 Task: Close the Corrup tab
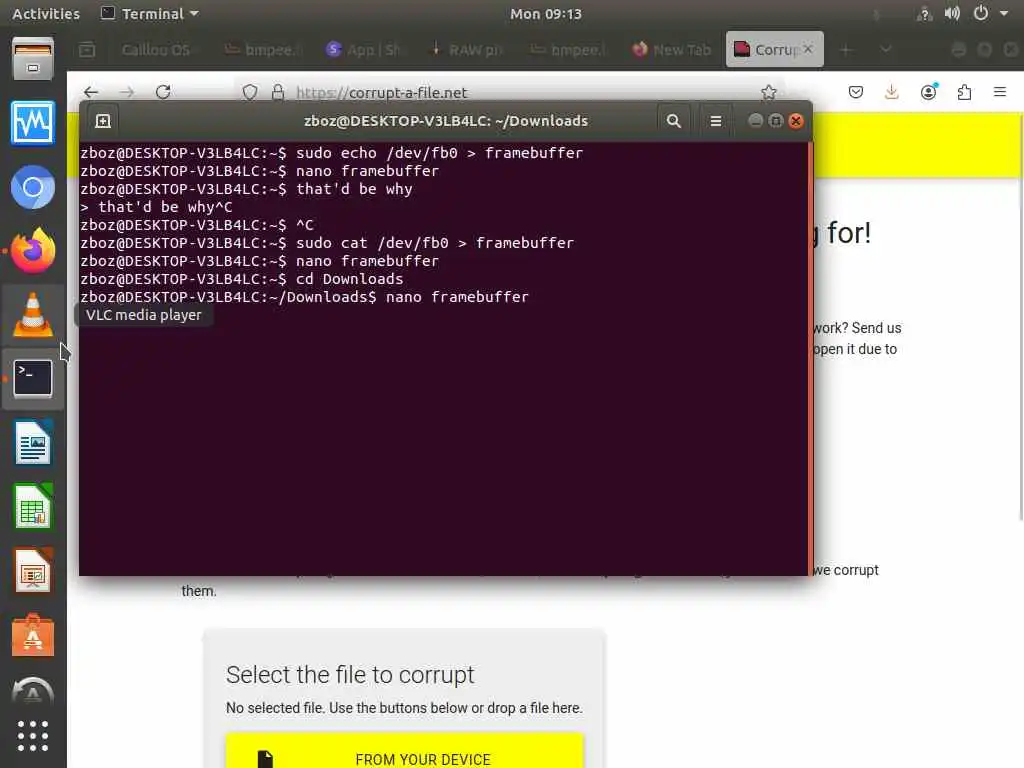808,49
